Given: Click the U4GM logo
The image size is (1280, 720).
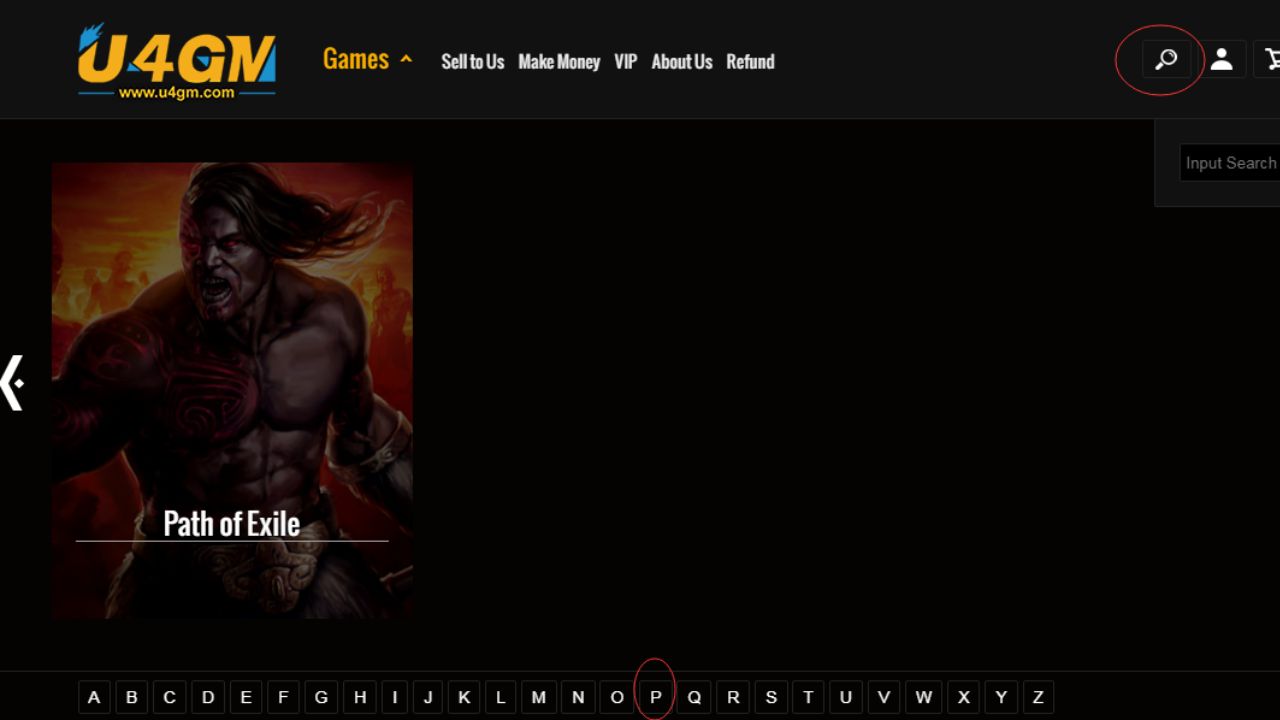Looking at the screenshot, I should [177, 61].
